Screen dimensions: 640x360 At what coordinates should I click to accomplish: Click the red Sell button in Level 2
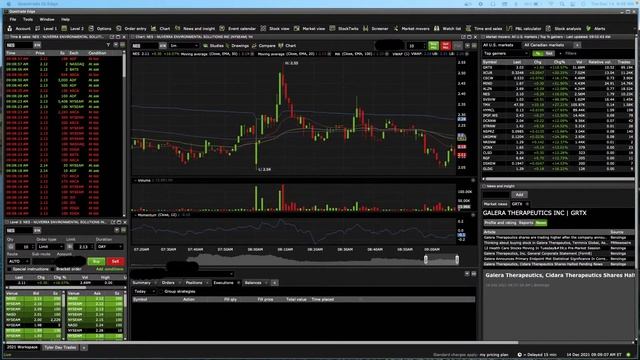115,261
